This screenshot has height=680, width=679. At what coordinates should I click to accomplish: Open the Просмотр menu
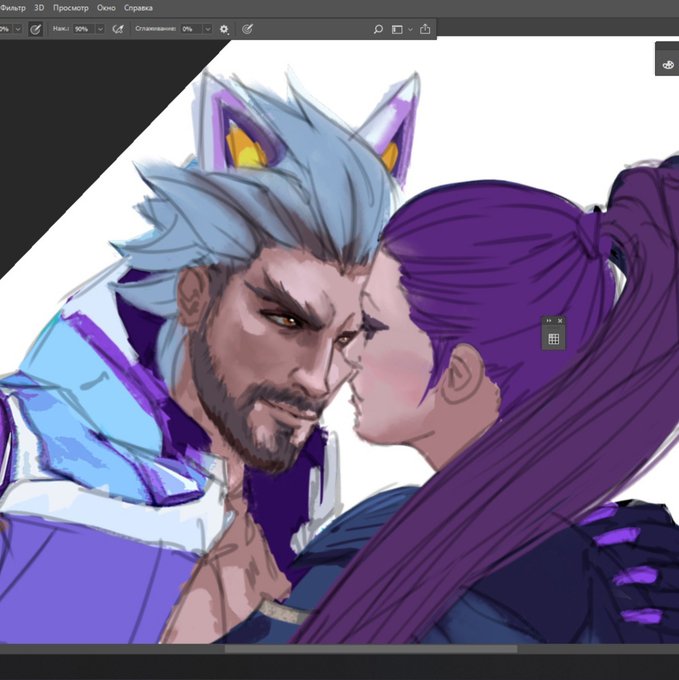[x=71, y=8]
